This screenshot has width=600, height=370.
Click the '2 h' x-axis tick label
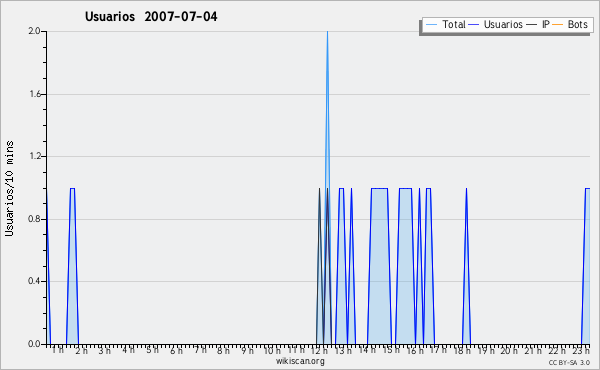click(81, 350)
